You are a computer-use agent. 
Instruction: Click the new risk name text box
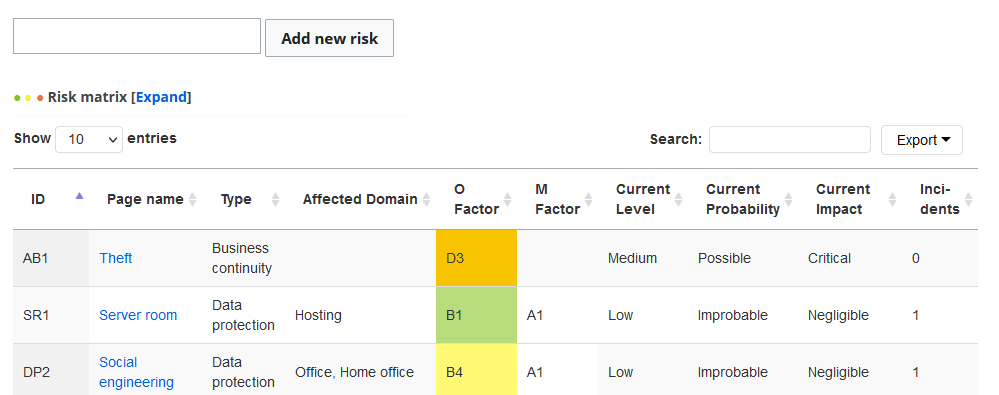click(x=137, y=36)
